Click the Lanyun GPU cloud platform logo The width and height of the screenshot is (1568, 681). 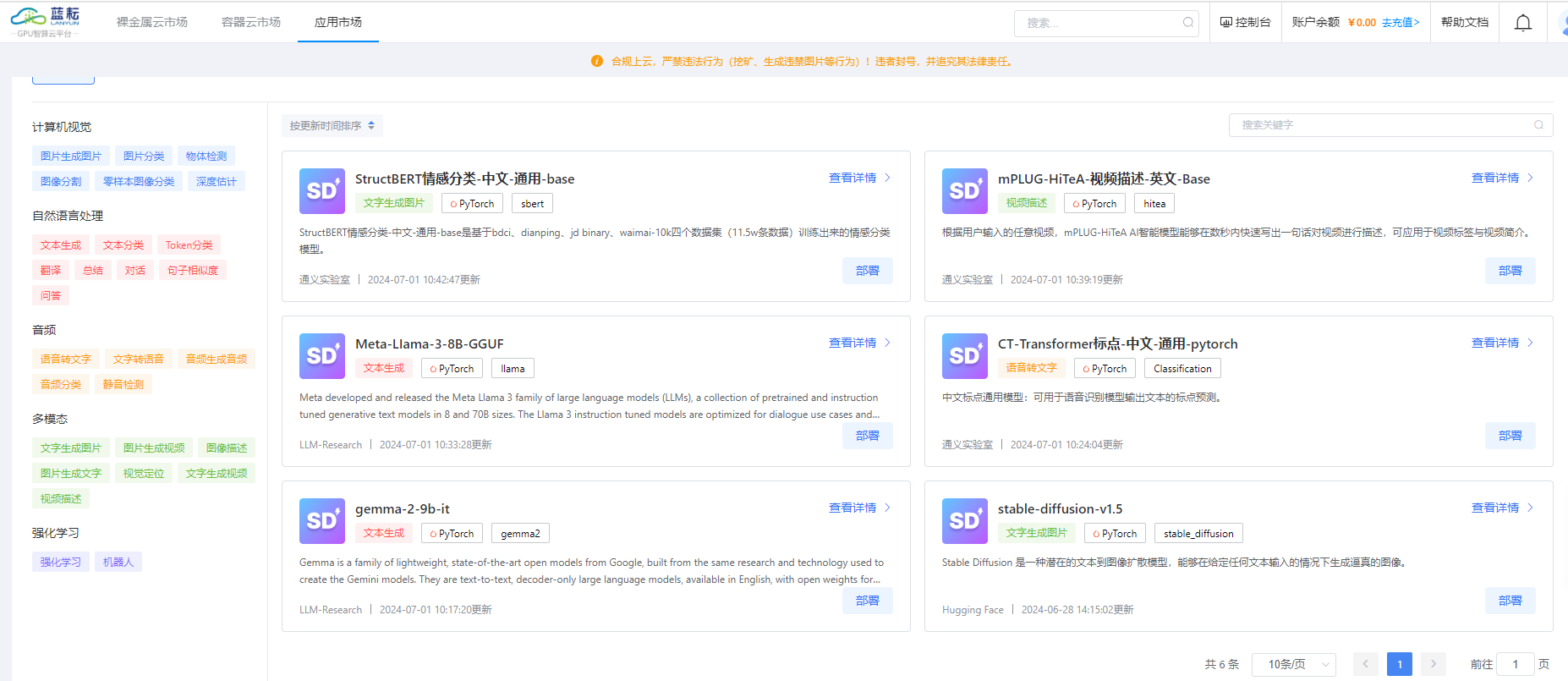[46, 22]
